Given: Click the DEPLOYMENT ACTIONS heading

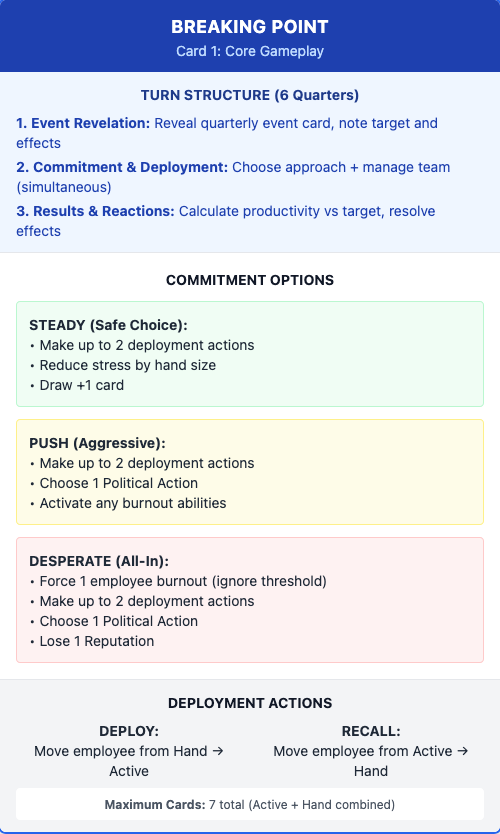Looking at the screenshot, I should tap(249, 703).
